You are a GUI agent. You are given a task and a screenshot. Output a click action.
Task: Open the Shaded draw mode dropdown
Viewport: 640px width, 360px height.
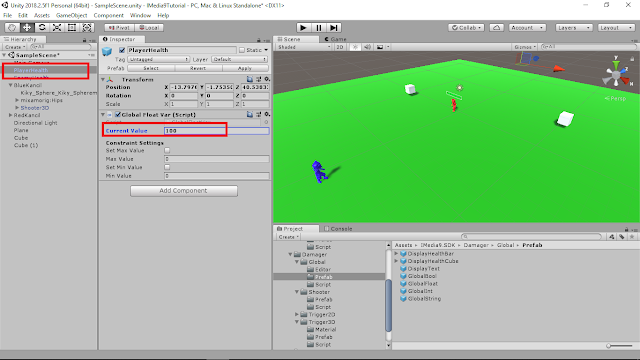coord(304,47)
